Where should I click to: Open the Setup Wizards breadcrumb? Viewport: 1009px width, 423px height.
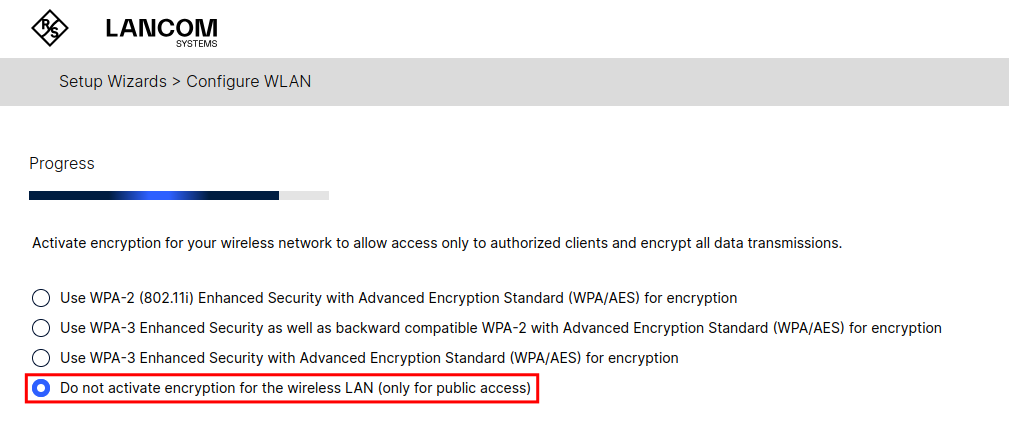(x=113, y=82)
